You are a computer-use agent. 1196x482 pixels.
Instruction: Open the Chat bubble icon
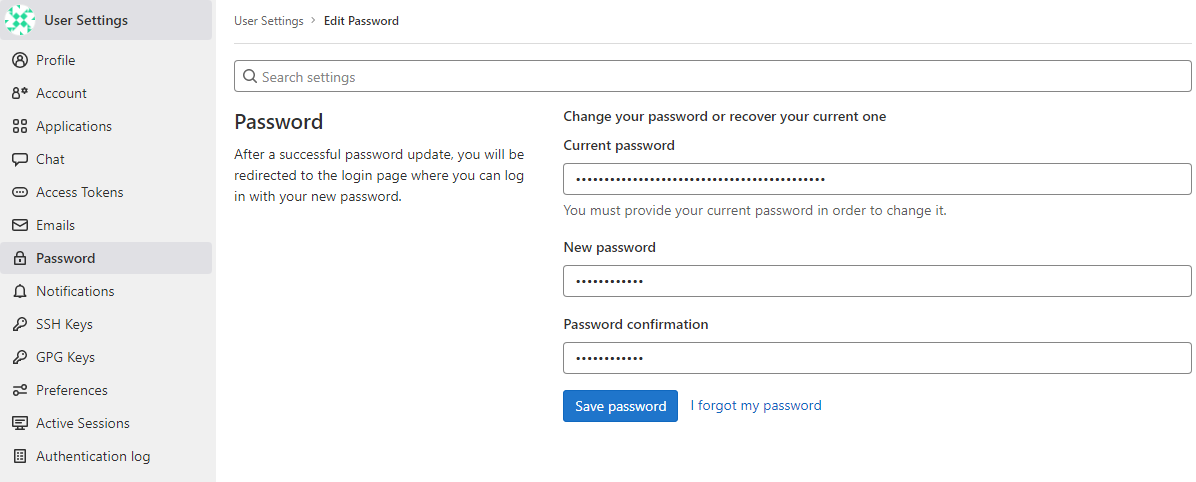21,159
